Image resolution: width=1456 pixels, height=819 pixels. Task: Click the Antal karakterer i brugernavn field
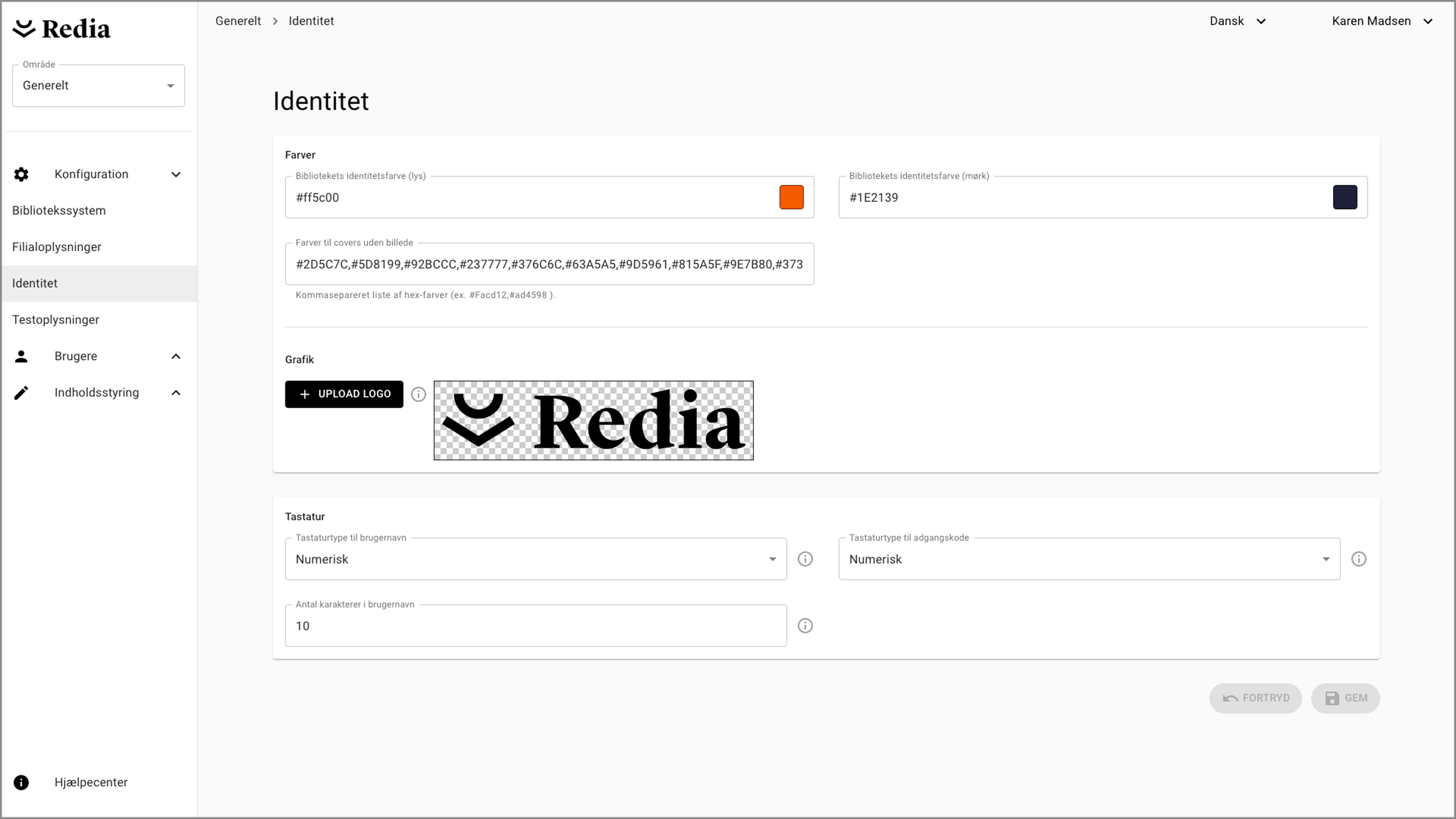point(535,626)
